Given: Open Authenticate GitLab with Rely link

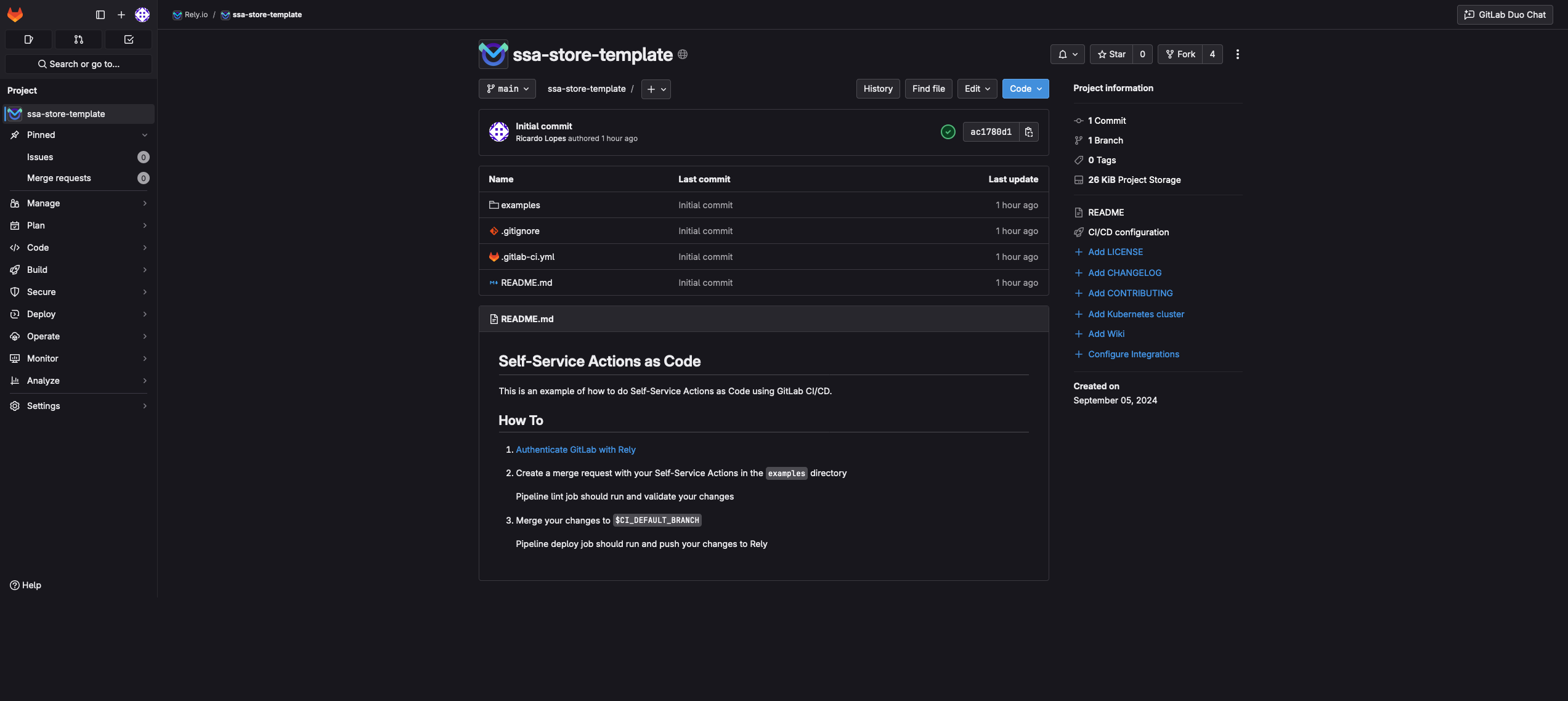Looking at the screenshot, I should (575, 450).
